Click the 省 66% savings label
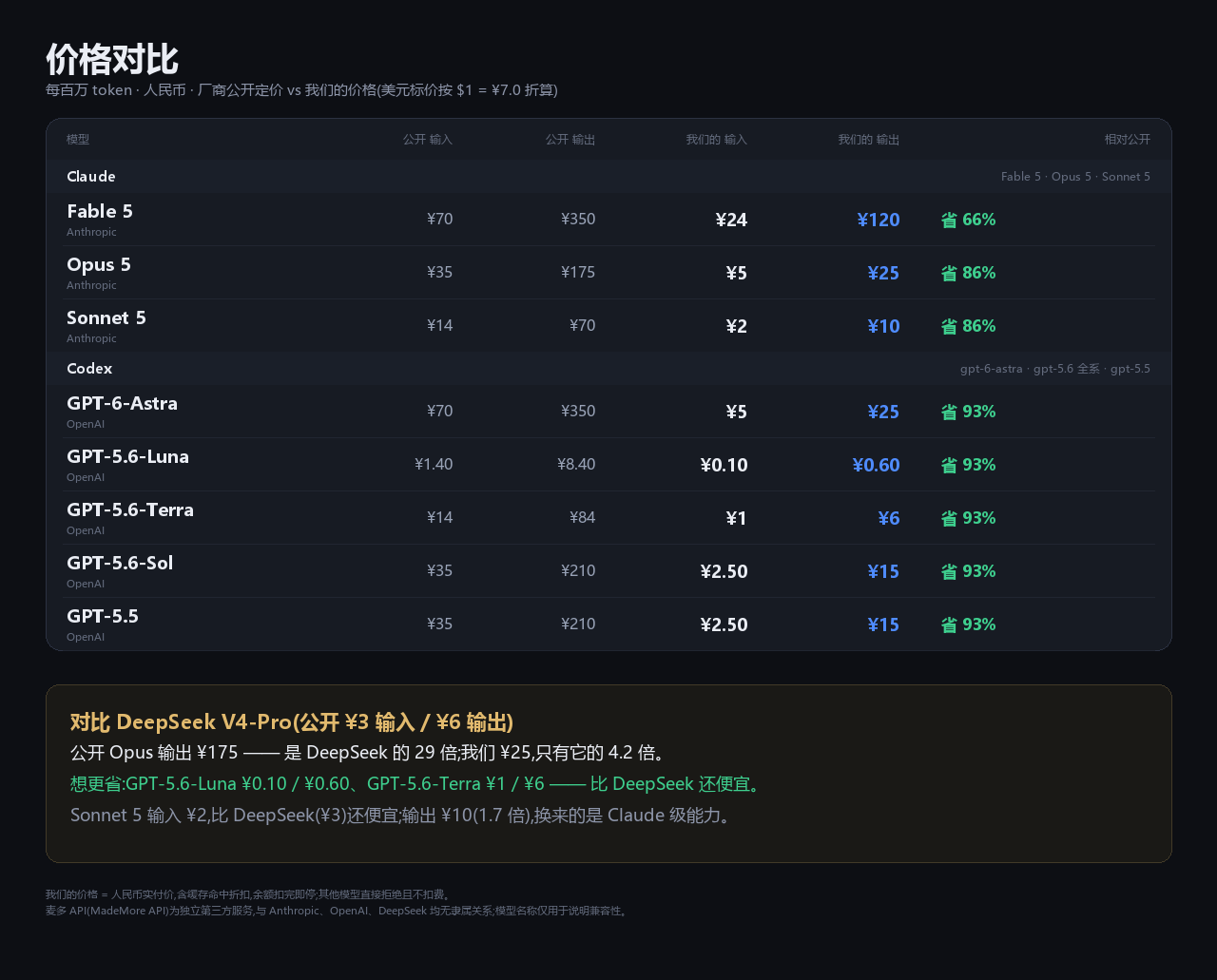The image size is (1217, 980). click(968, 220)
